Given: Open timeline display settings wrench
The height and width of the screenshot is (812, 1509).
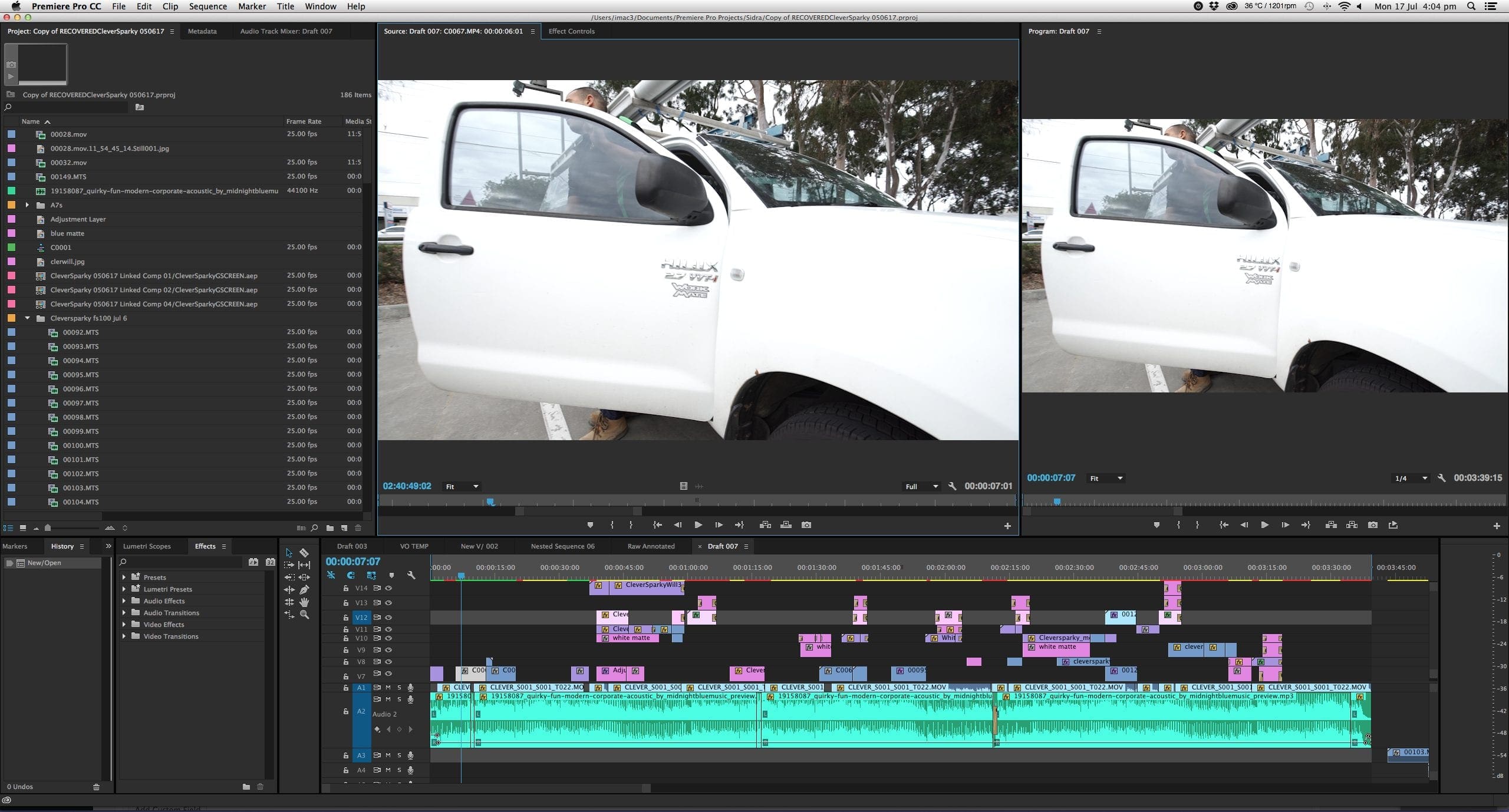Looking at the screenshot, I should (x=411, y=575).
